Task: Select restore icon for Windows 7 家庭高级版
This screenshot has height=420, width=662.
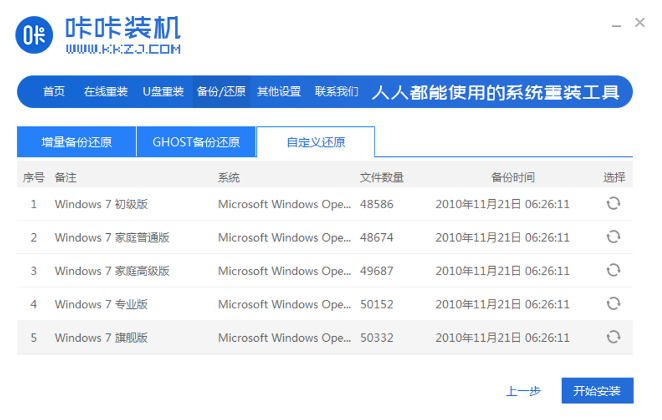Action: tap(613, 270)
